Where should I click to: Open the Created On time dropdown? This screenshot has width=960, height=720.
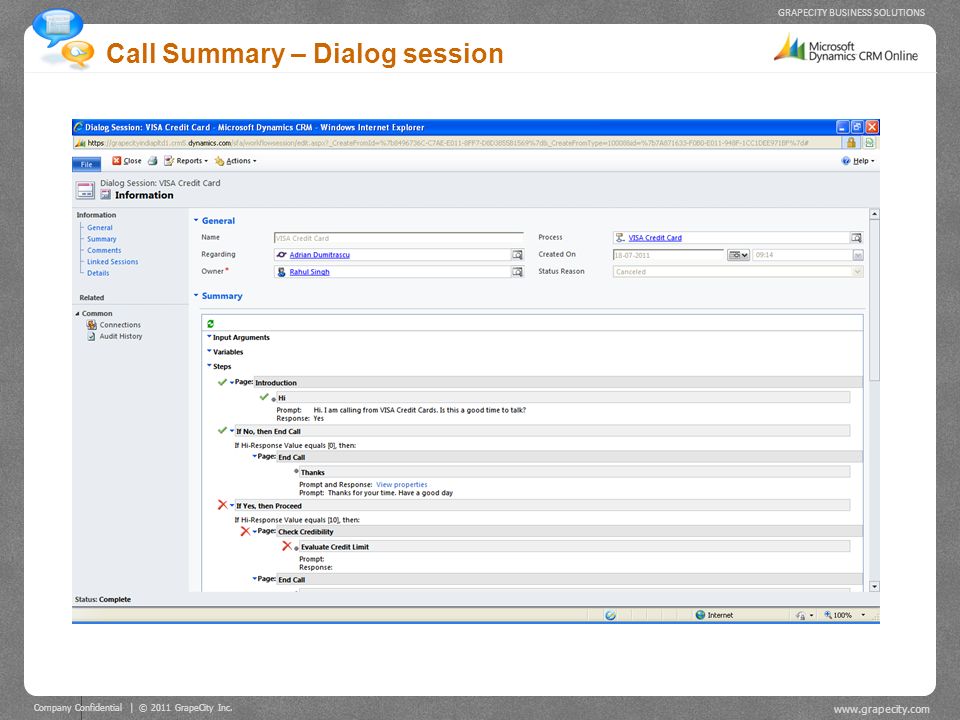[x=858, y=255]
